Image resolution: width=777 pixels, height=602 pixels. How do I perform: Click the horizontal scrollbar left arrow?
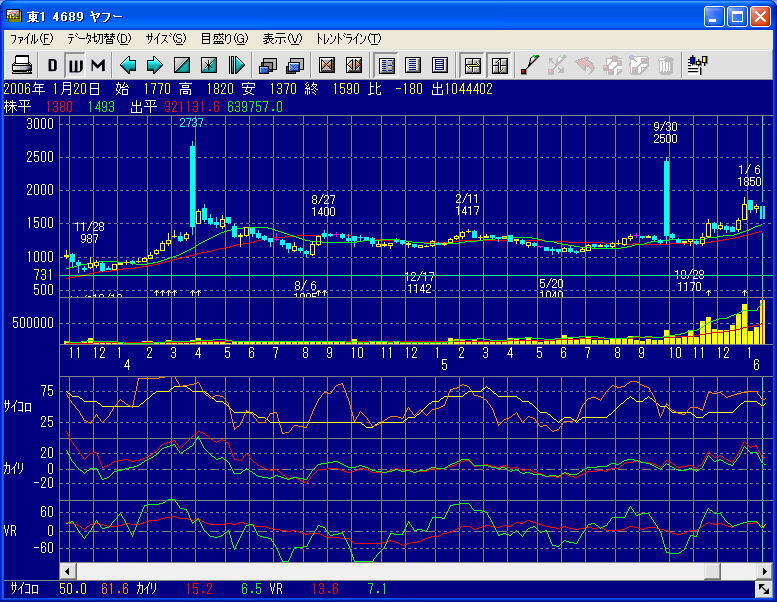point(68,571)
